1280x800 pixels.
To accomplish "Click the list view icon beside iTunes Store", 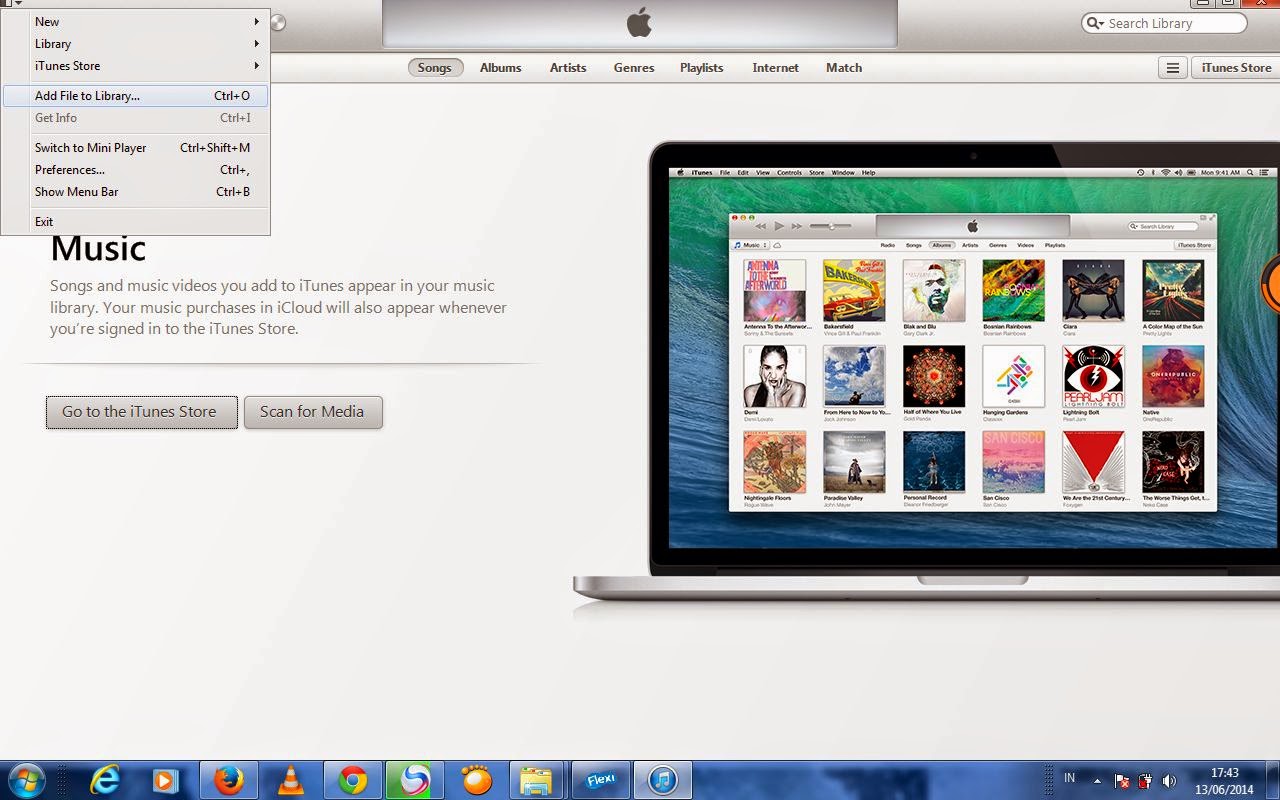I will click(1173, 68).
